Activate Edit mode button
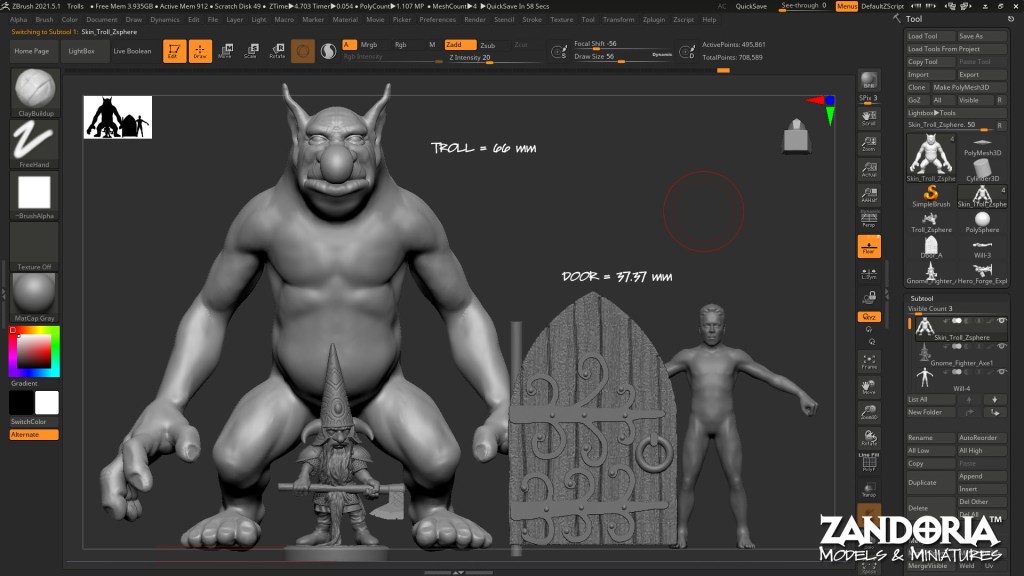 point(173,51)
